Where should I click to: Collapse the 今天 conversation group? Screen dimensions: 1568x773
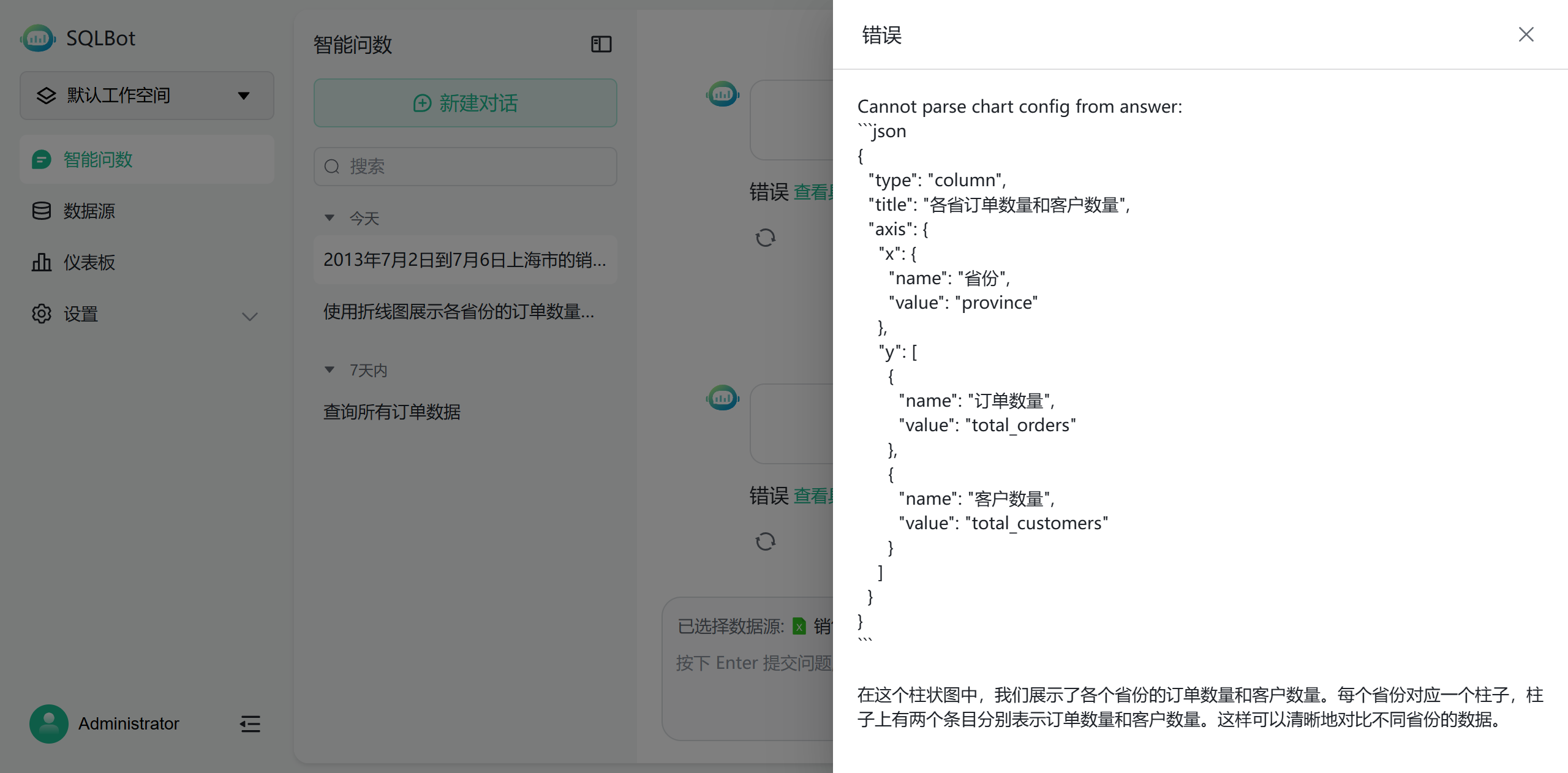click(330, 218)
